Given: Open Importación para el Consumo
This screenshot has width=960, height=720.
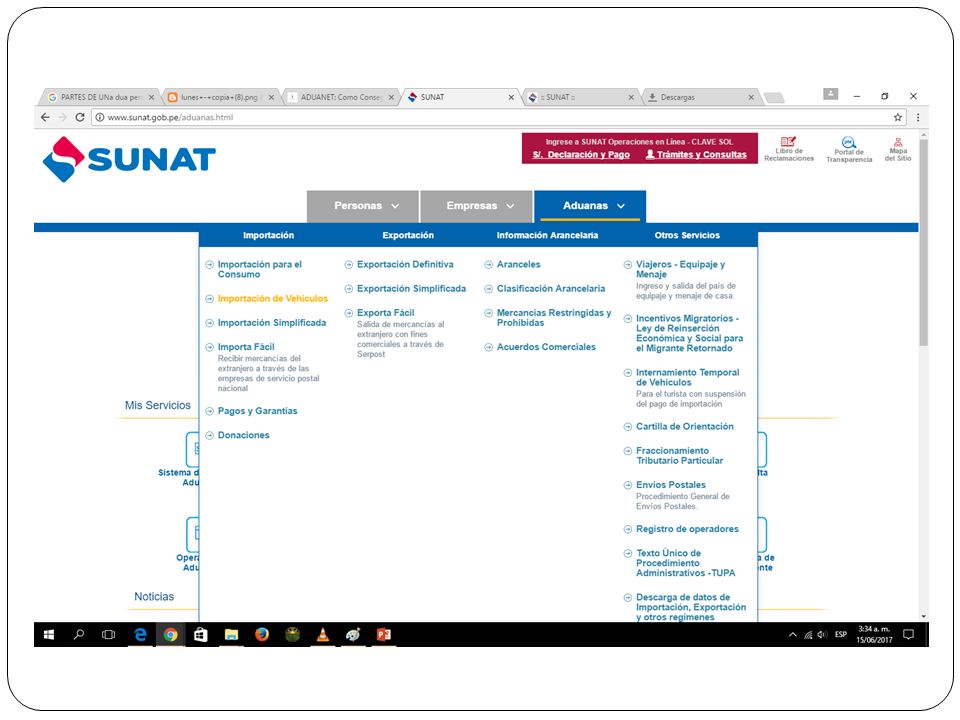Looking at the screenshot, I should coord(260,269).
